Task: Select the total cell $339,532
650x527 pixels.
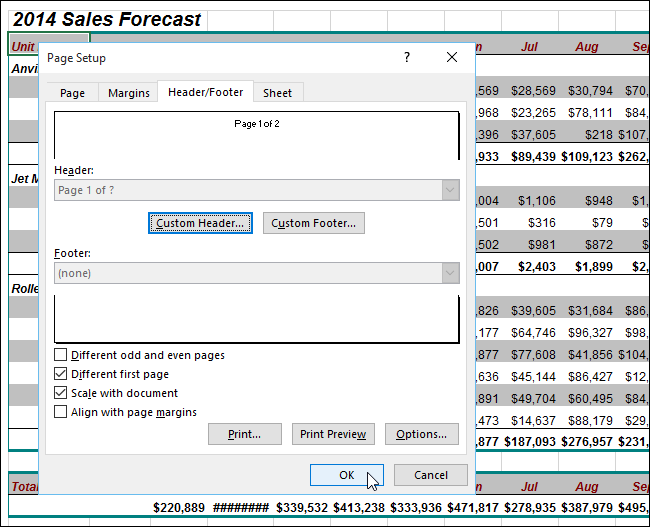Action: coord(302,508)
